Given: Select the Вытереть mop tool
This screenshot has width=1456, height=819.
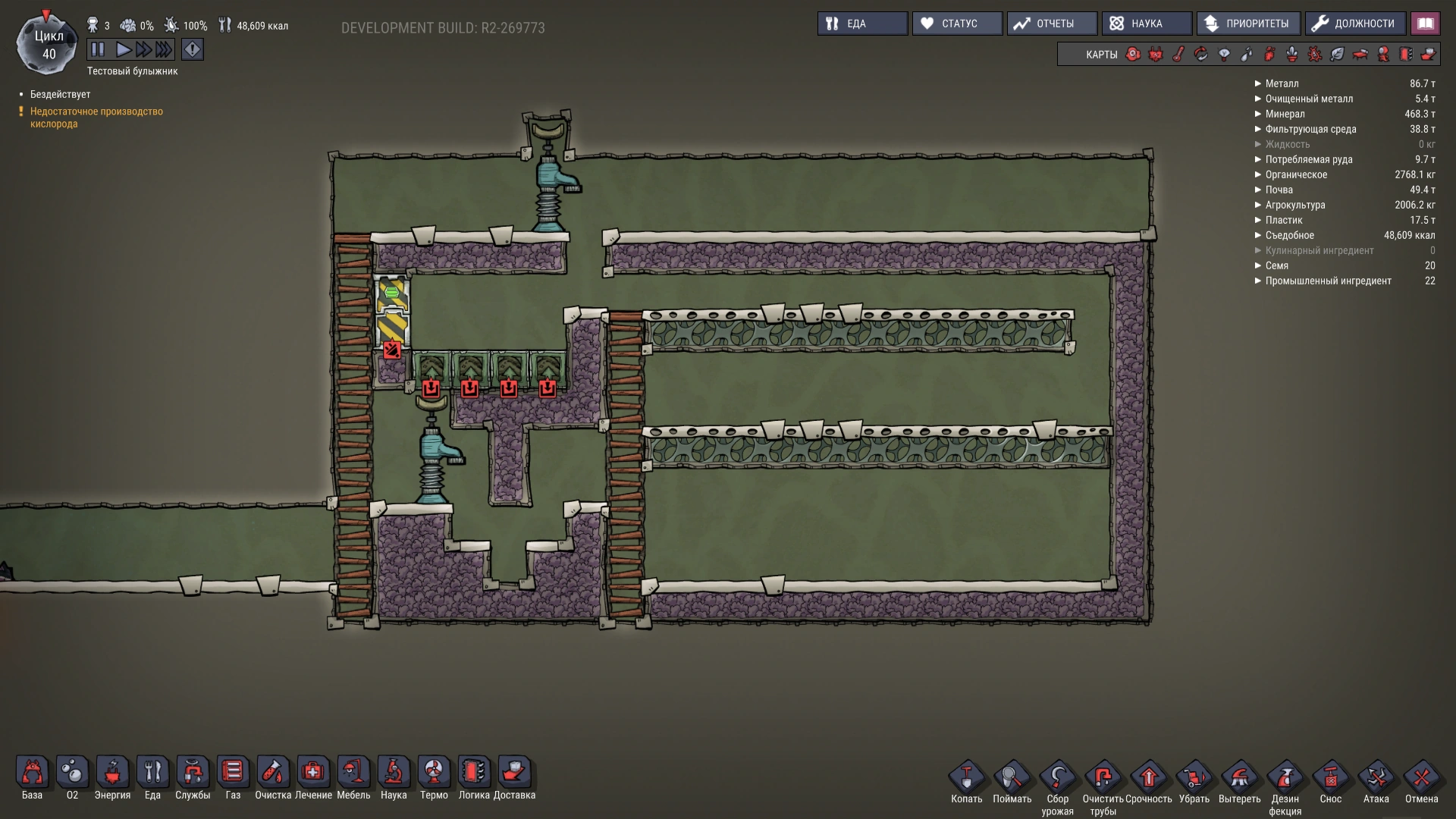Looking at the screenshot, I should pyautogui.click(x=1239, y=778).
